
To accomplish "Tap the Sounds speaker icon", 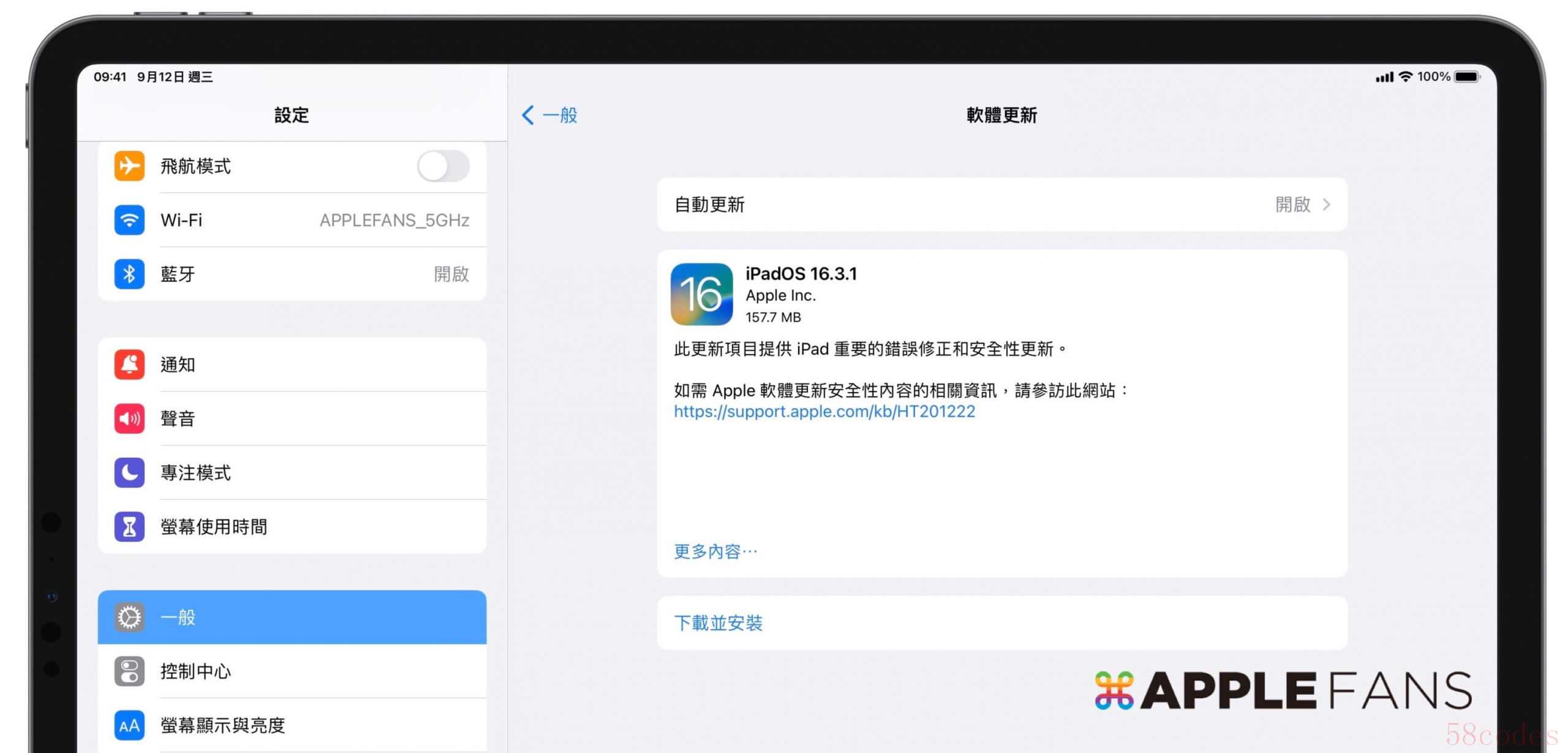I will [x=129, y=418].
